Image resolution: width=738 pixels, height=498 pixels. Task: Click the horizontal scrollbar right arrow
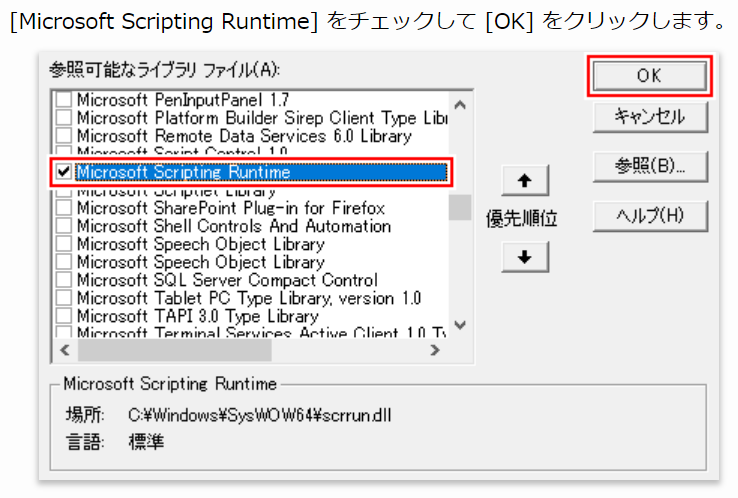click(x=435, y=350)
